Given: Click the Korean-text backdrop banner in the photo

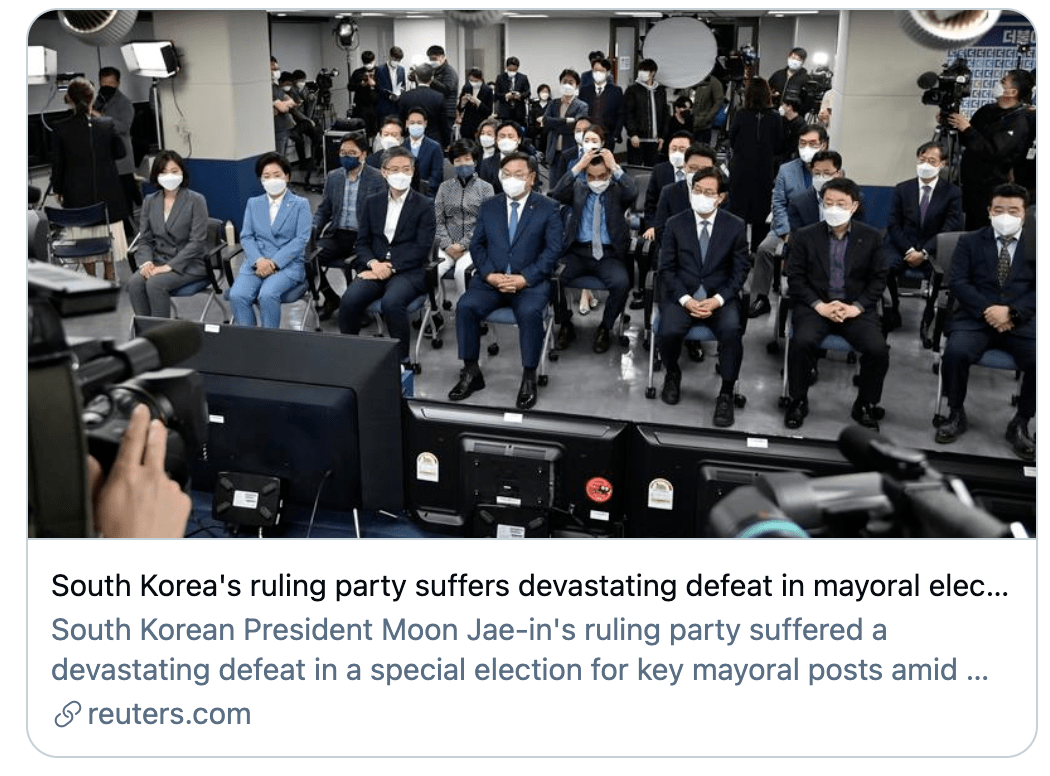Looking at the screenshot, I should pos(990,67).
